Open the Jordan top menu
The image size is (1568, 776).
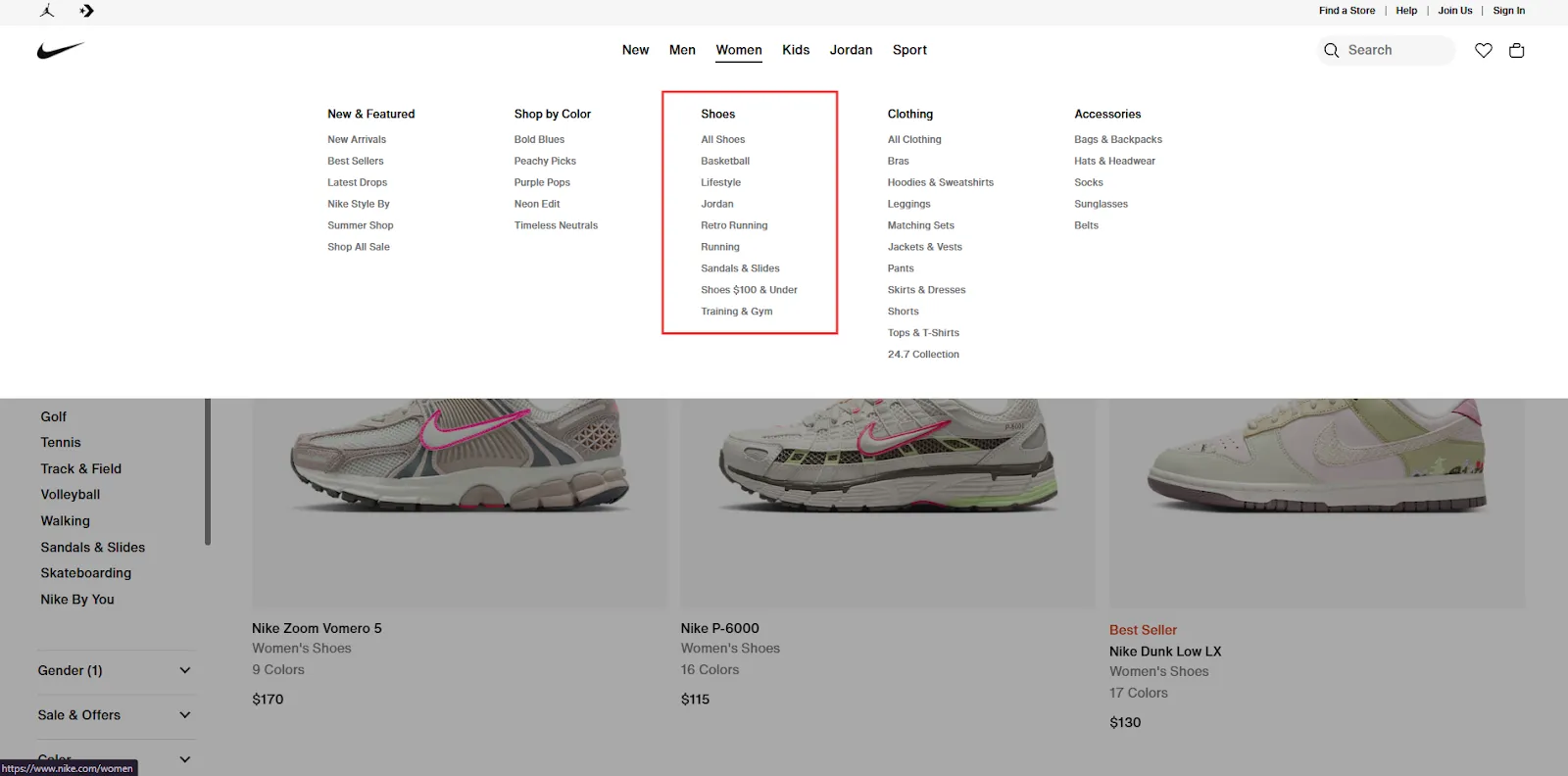[x=851, y=50]
